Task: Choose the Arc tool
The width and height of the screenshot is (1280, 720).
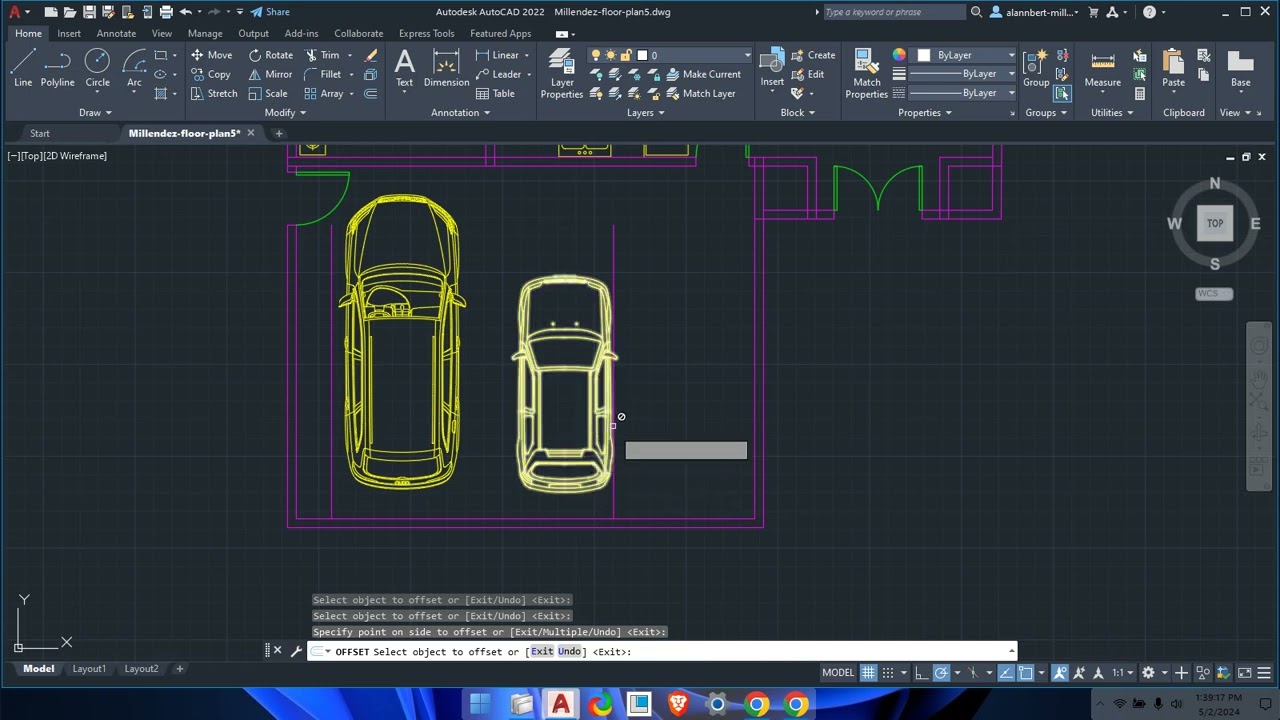Action: (x=134, y=70)
